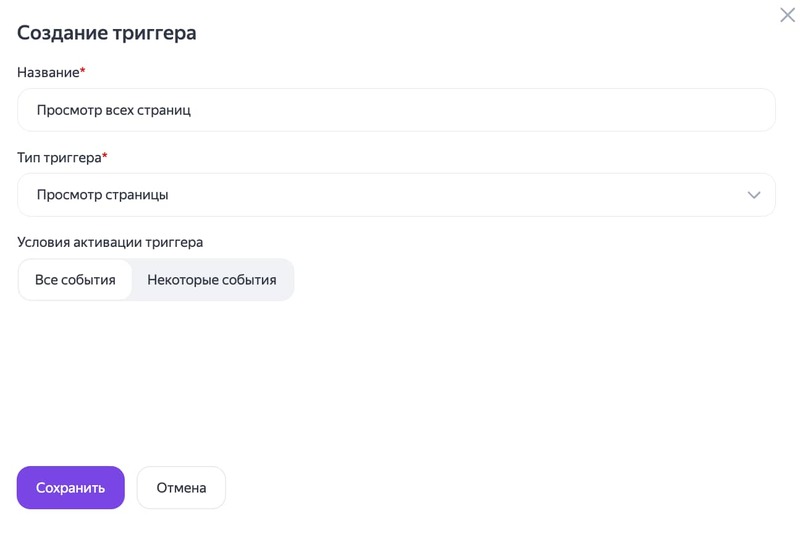
Task: Click the "Тип триггера" field label
Action: tap(59, 157)
